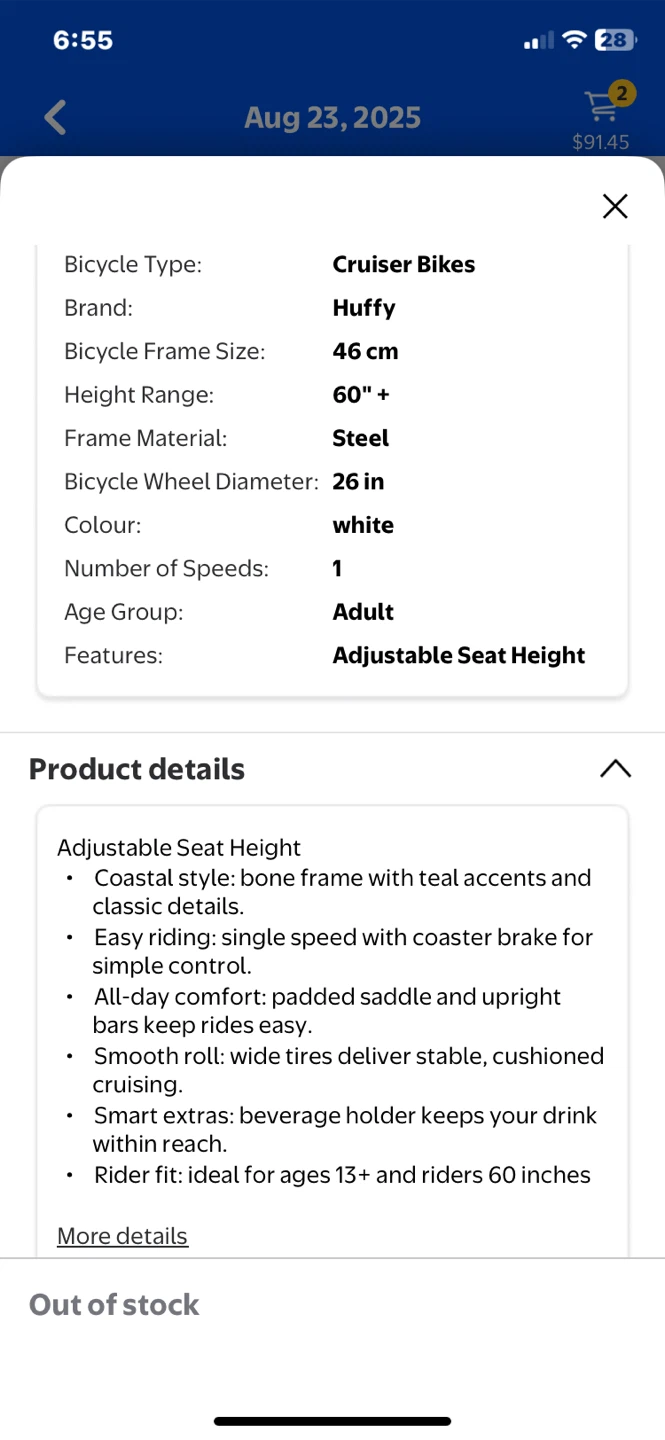
Task: Tap the status bar clock 6:55
Action: pos(83,40)
